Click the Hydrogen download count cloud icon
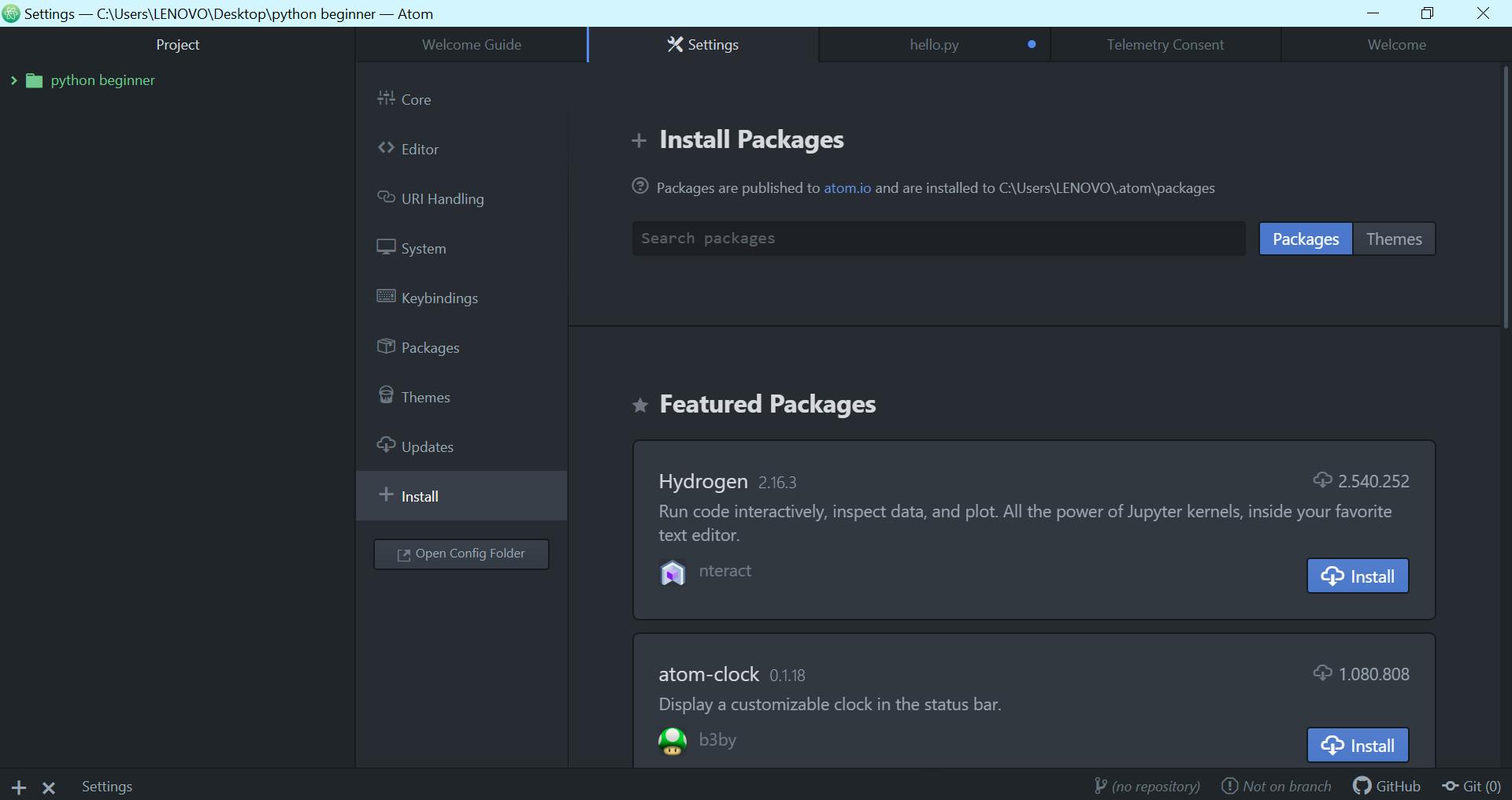The width and height of the screenshot is (1512, 800). tap(1322, 480)
